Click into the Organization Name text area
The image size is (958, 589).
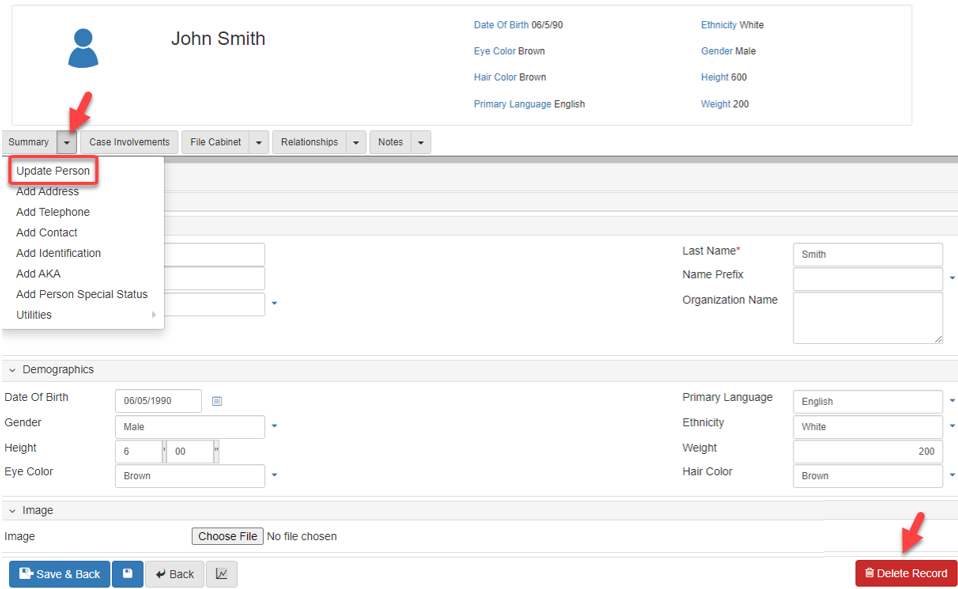click(x=867, y=318)
